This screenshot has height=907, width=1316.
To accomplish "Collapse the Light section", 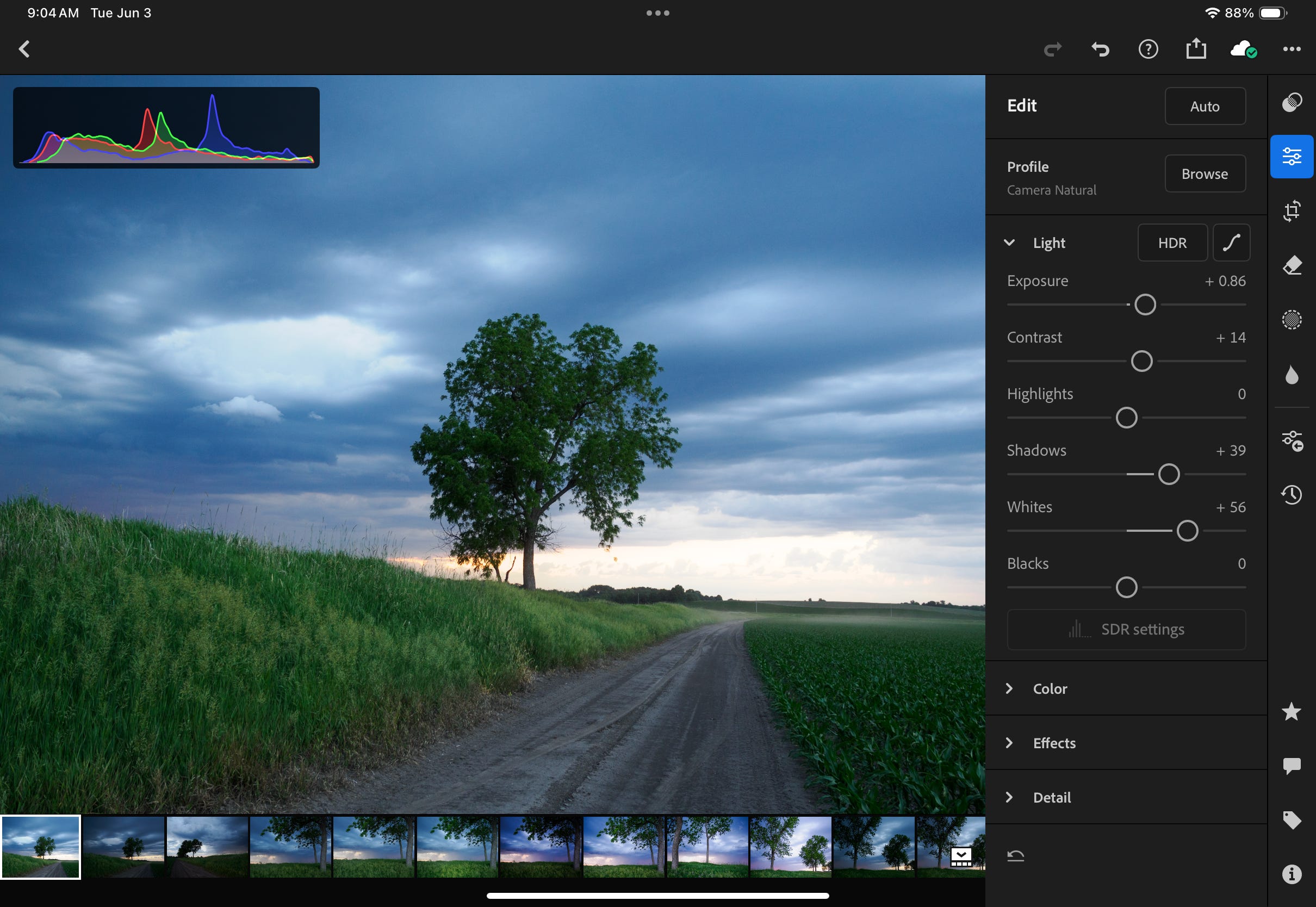I will pos(1009,243).
